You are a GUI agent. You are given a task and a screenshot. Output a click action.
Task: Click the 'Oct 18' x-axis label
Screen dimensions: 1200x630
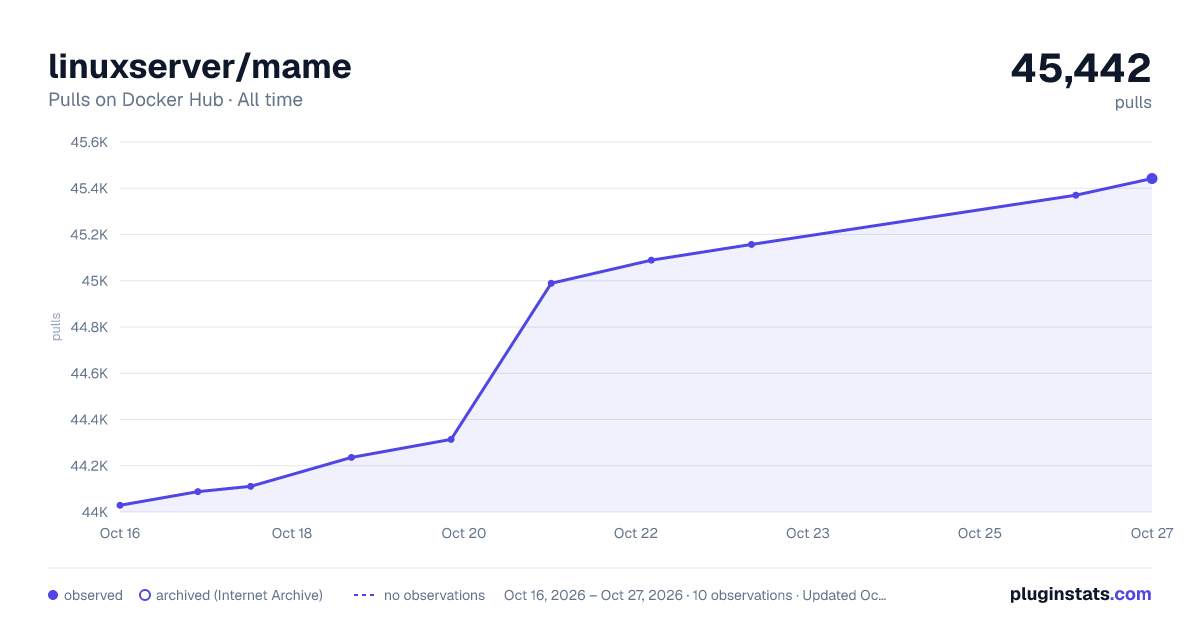click(292, 533)
